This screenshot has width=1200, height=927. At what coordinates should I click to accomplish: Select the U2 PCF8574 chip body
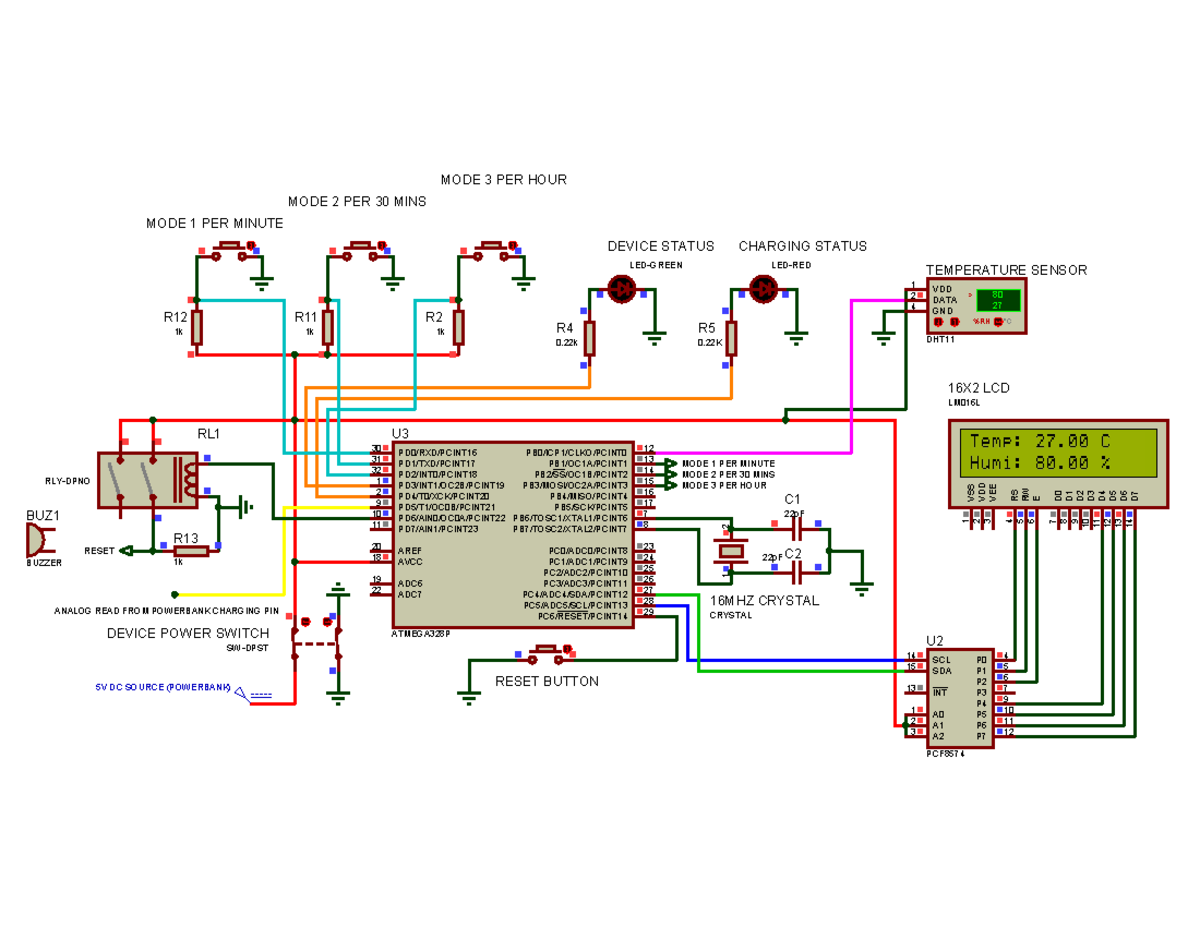tap(961, 698)
